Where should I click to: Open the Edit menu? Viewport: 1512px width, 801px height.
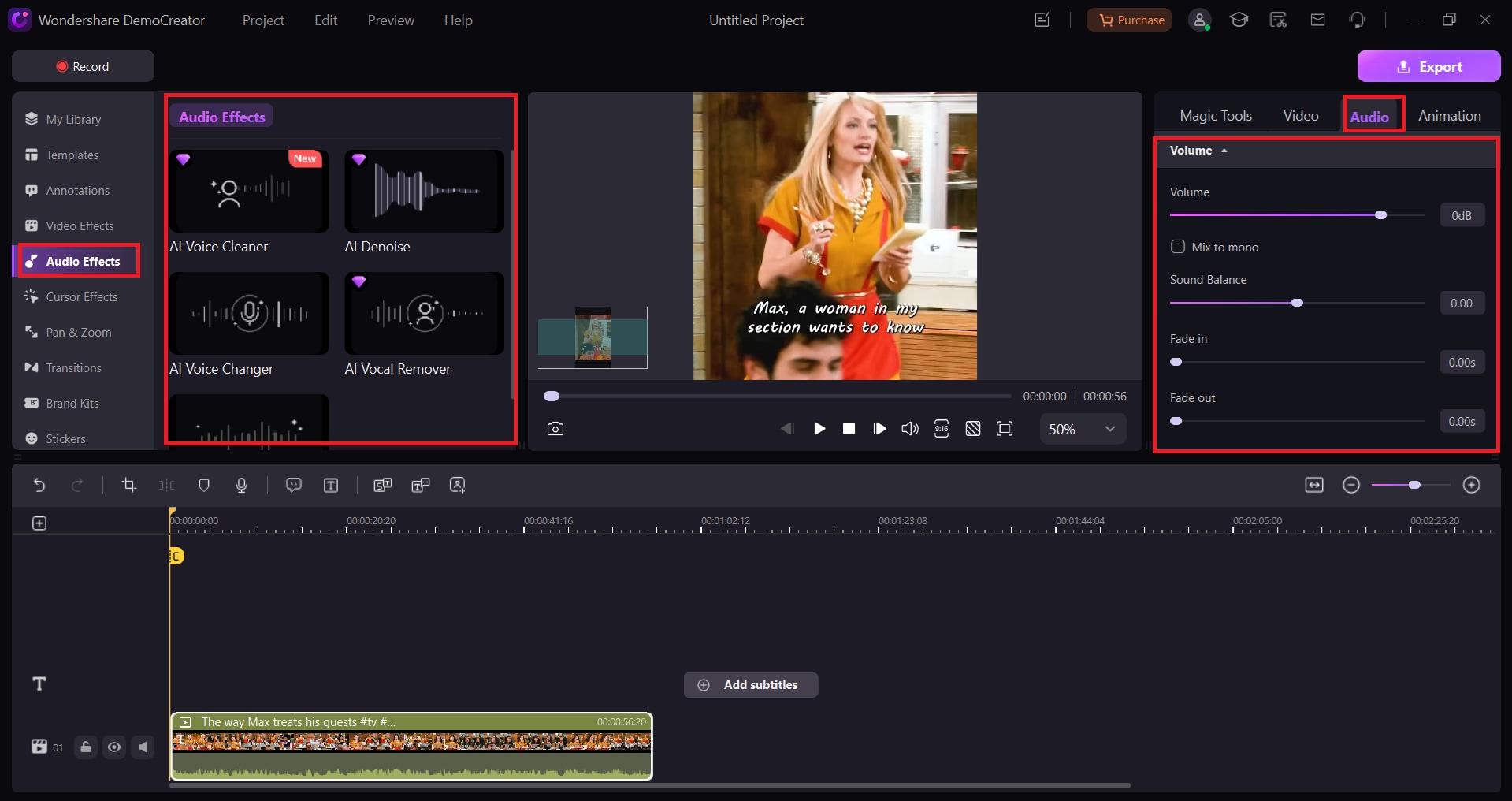pyautogui.click(x=325, y=20)
